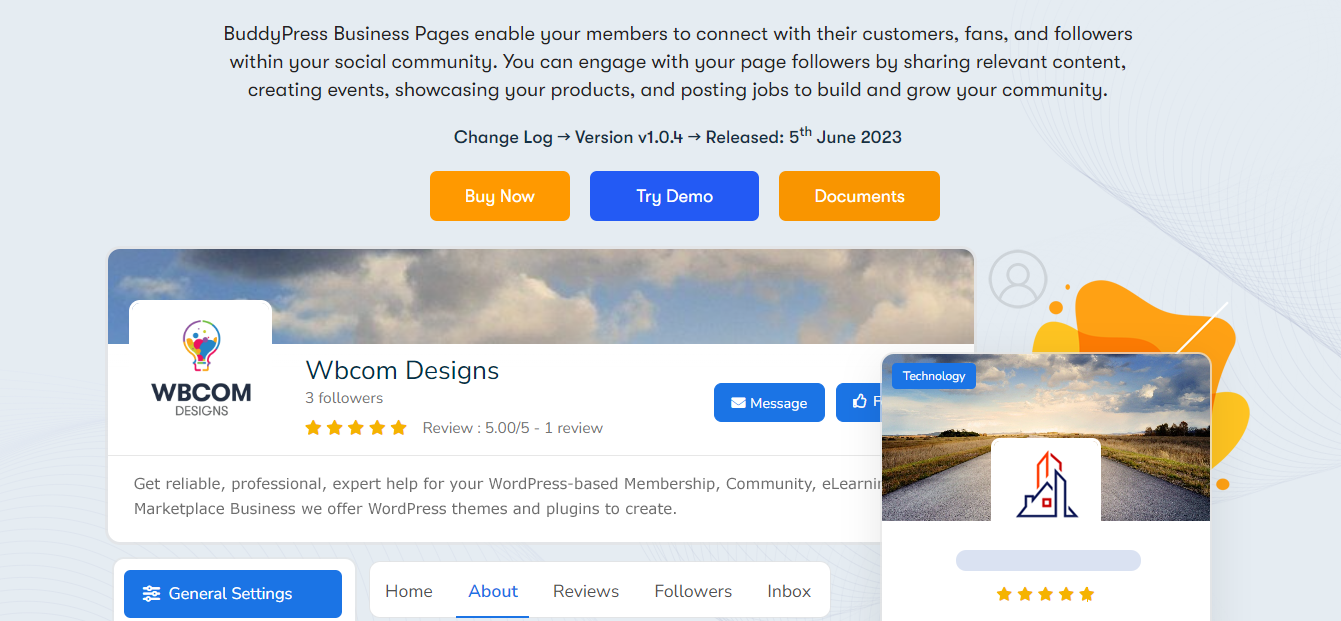Open the Documents button

(x=859, y=196)
